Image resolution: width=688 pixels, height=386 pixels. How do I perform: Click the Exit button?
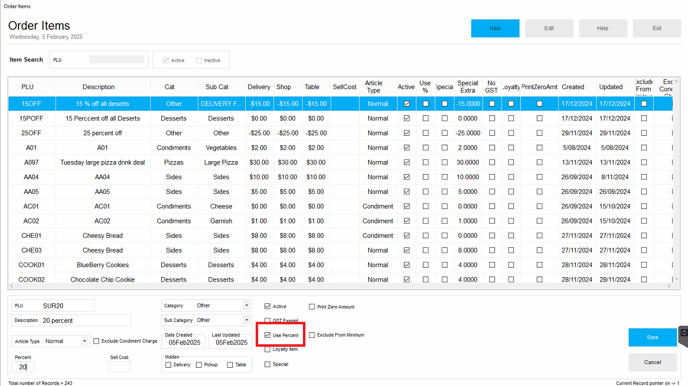[x=656, y=28]
